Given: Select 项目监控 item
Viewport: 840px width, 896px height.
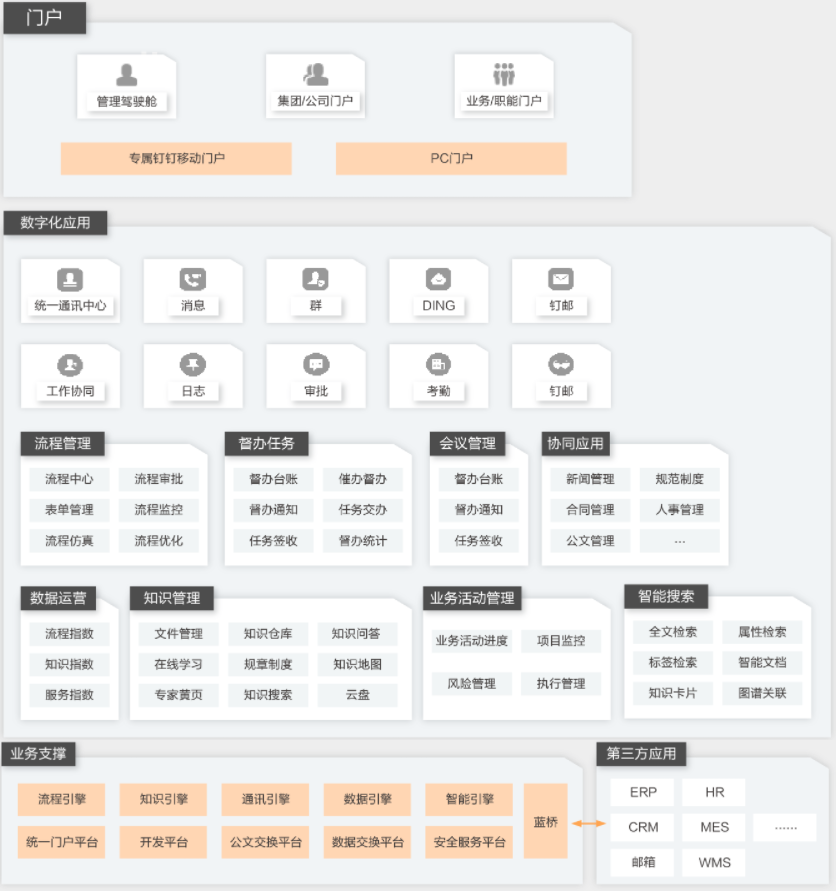Looking at the screenshot, I should tap(562, 643).
